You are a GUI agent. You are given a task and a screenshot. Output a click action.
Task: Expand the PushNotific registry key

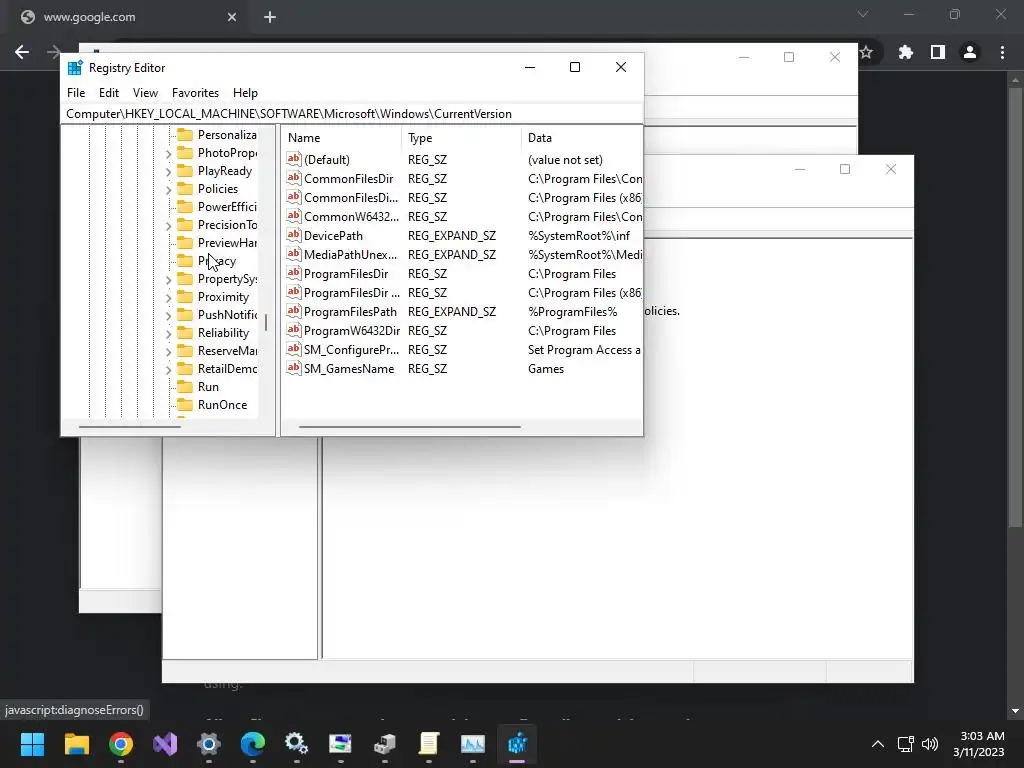(168, 315)
